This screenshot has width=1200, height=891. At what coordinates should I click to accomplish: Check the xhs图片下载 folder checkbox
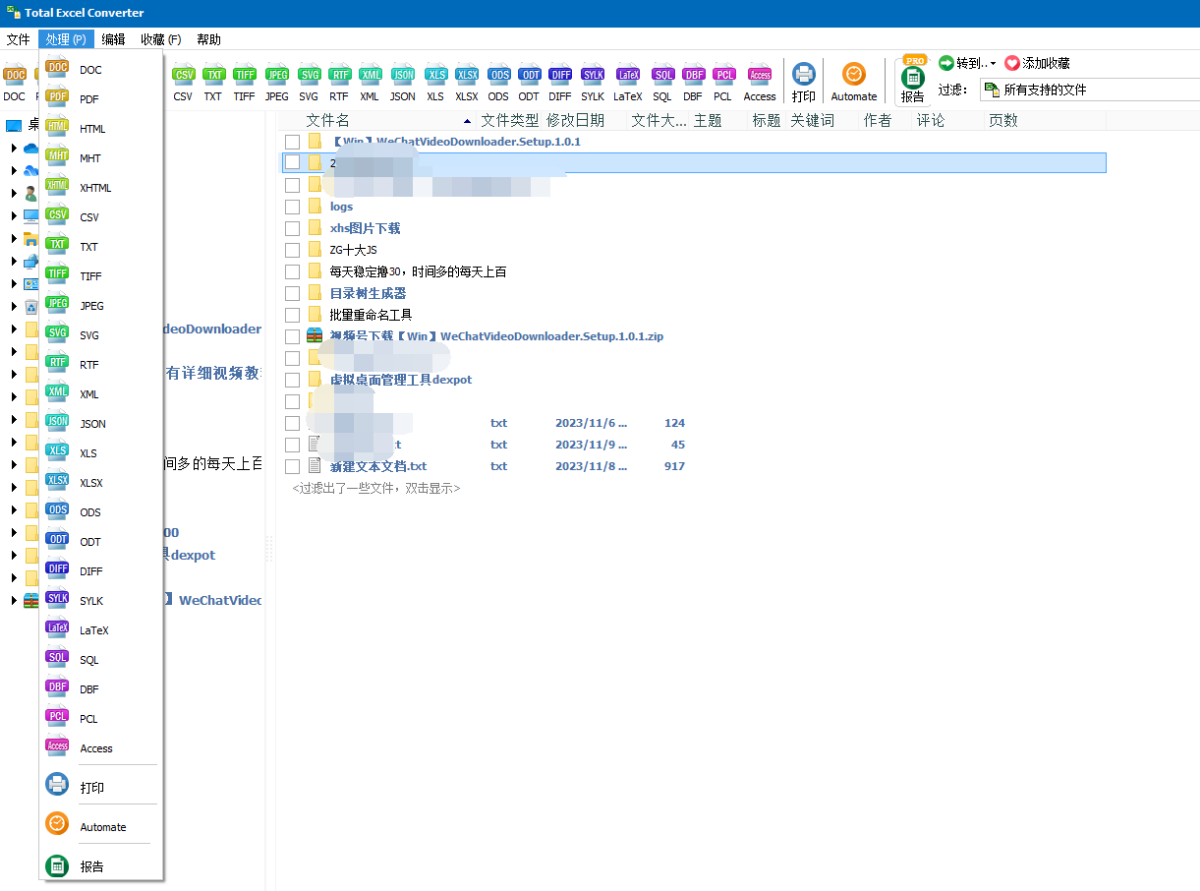click(292, 229)
